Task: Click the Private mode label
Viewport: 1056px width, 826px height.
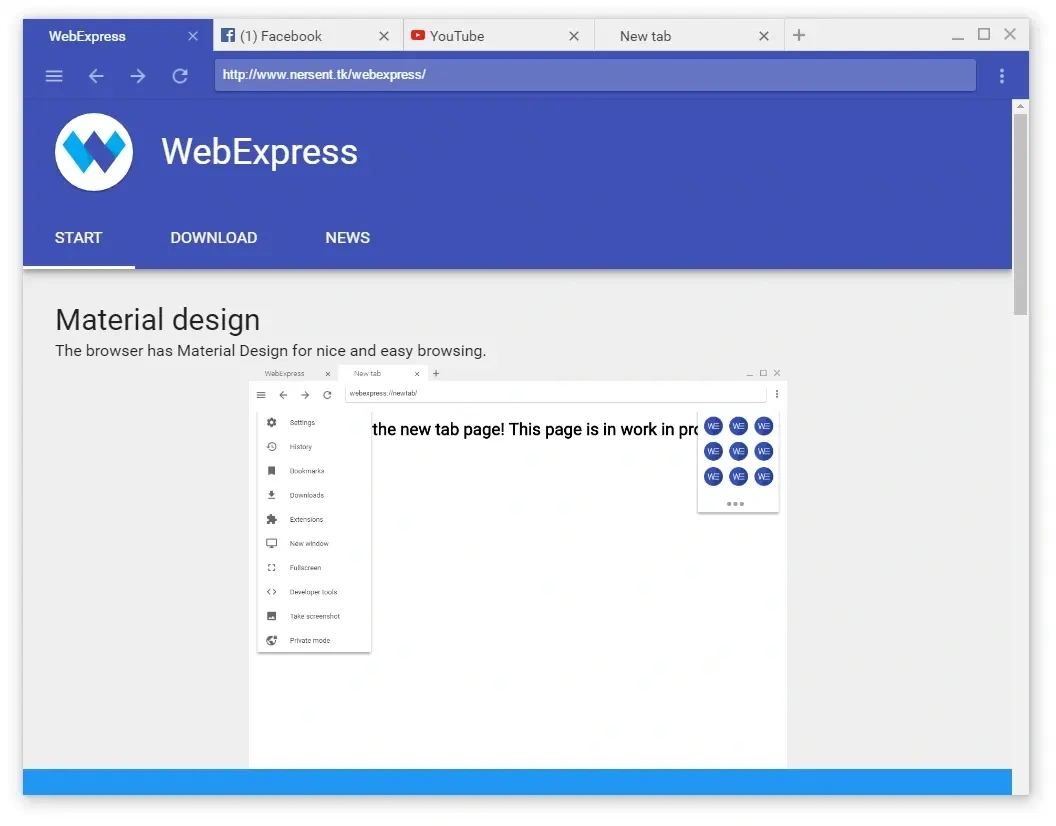Action: point(309,641)
